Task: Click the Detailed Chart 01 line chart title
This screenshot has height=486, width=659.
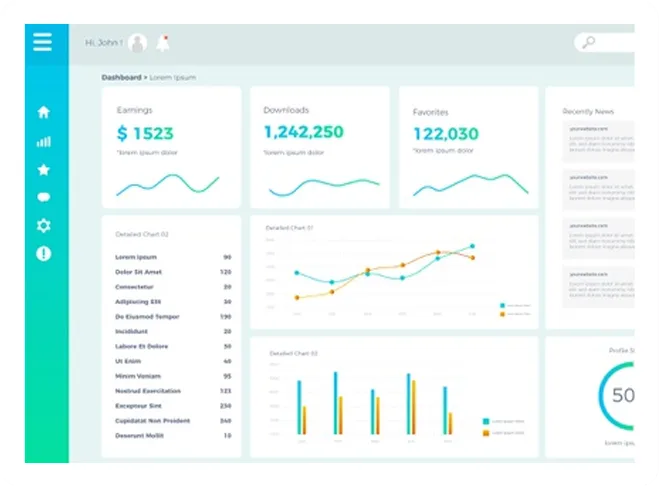Action: [x=289, y=228]
